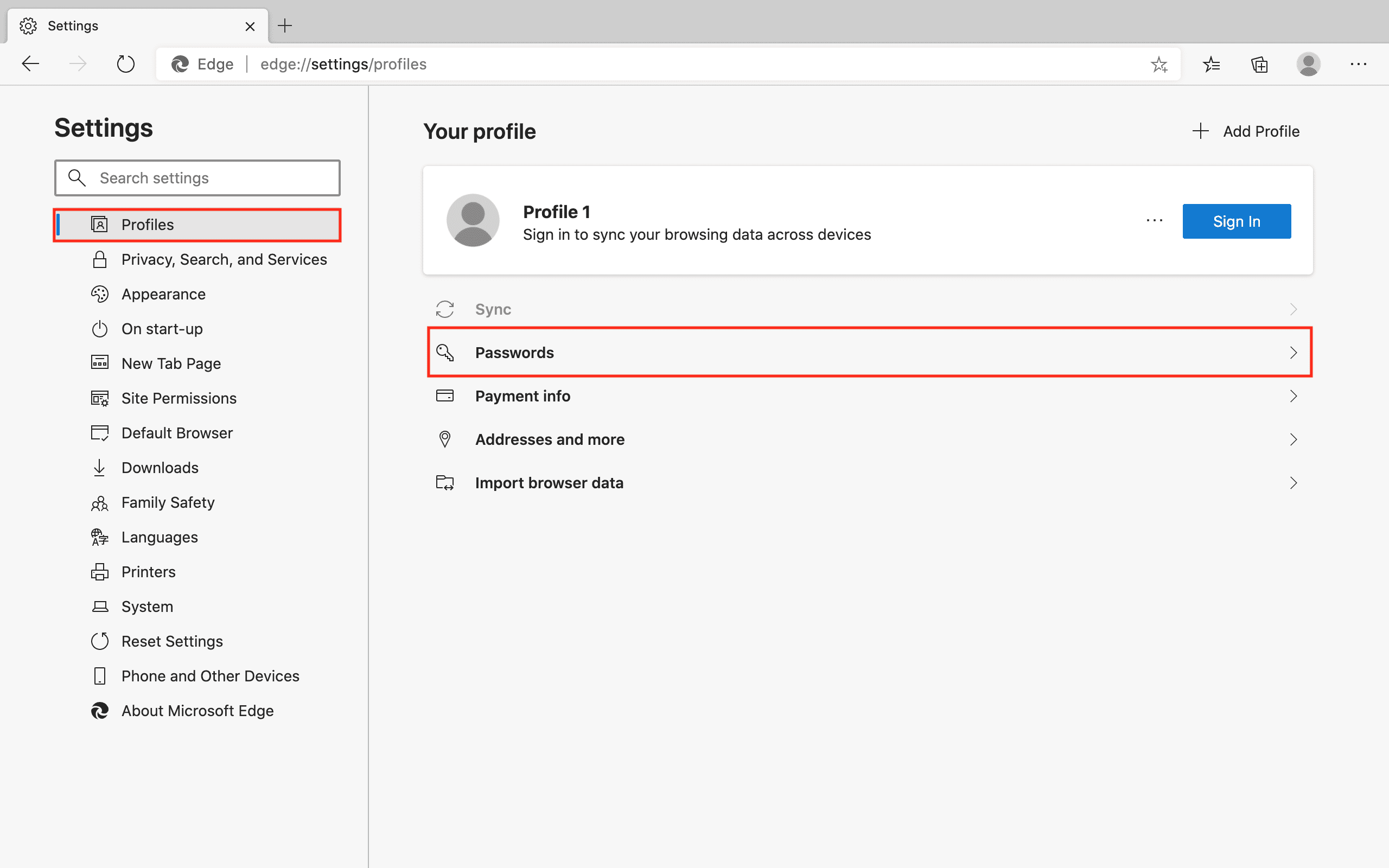1389x868 pixels.
Task: Open Privacy, Search, and Services section
Action: [x=224, y=259]
